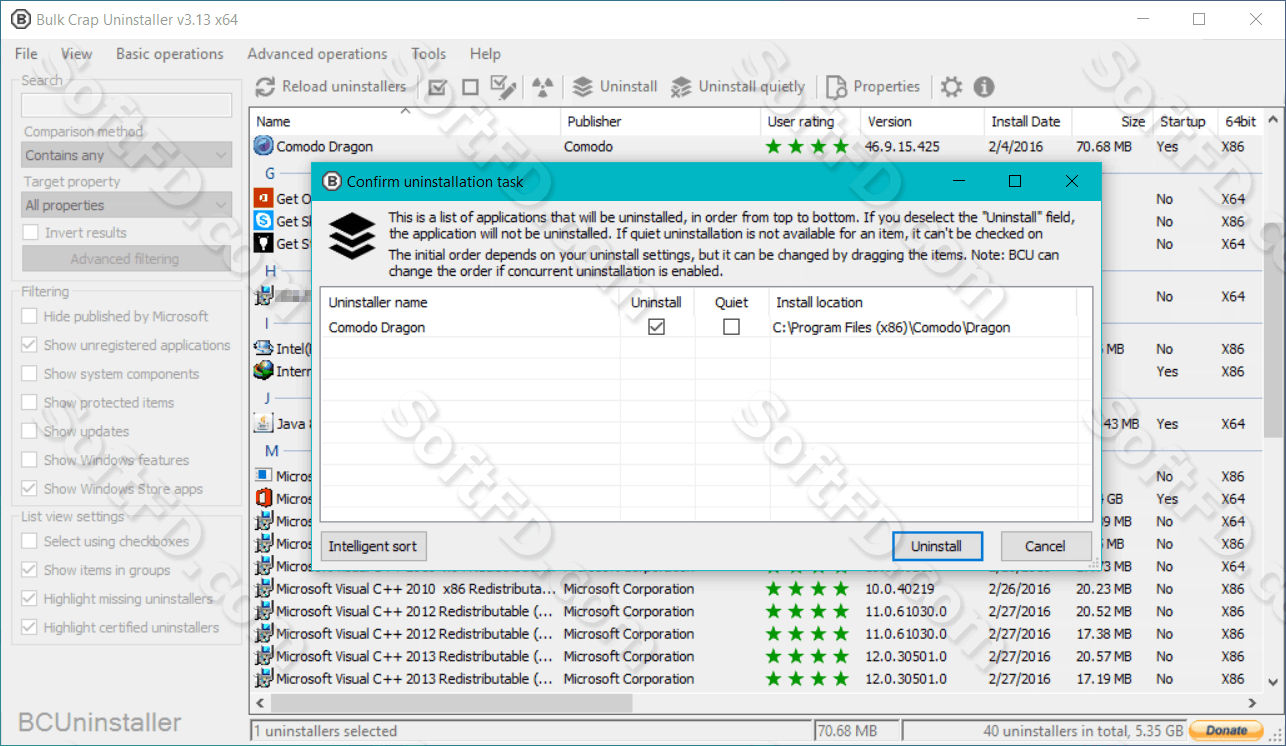Click the stacked layers icon in dialog
The height and width of the screenshot is (746, 1286).
click(x=351, y=236)
